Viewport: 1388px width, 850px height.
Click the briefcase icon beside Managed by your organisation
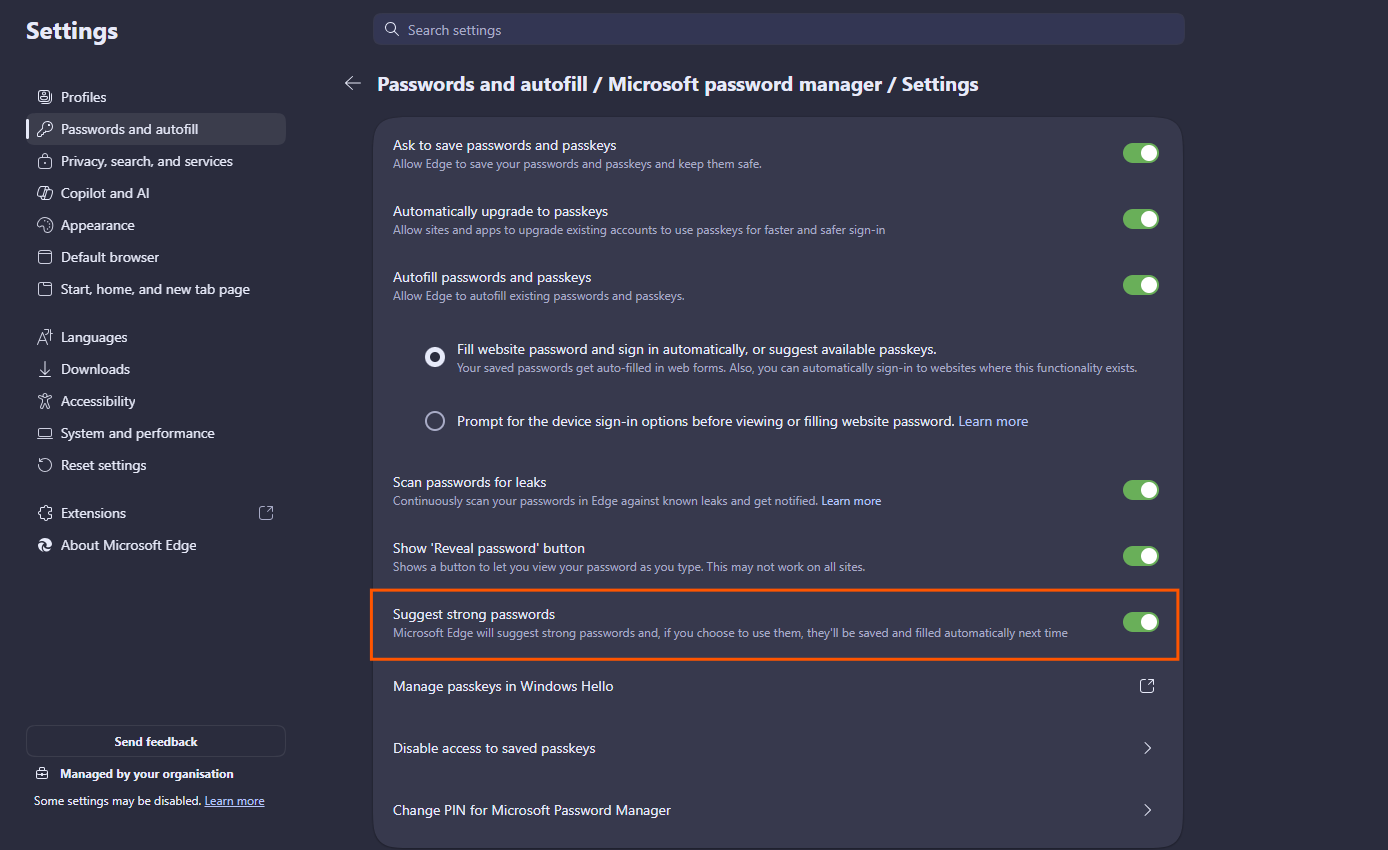click(x=42, y=774)
